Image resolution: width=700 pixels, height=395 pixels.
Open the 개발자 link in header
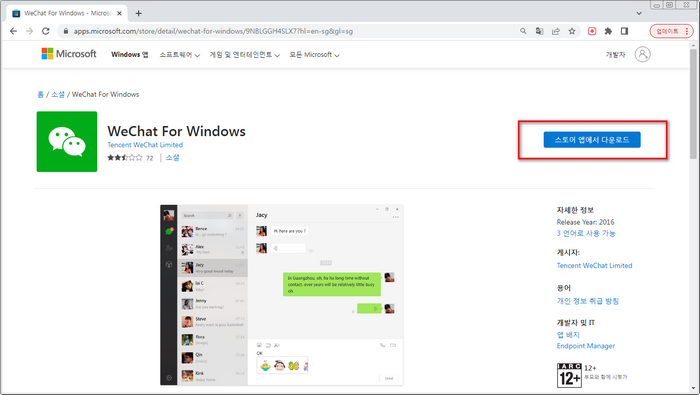[615, 54]
